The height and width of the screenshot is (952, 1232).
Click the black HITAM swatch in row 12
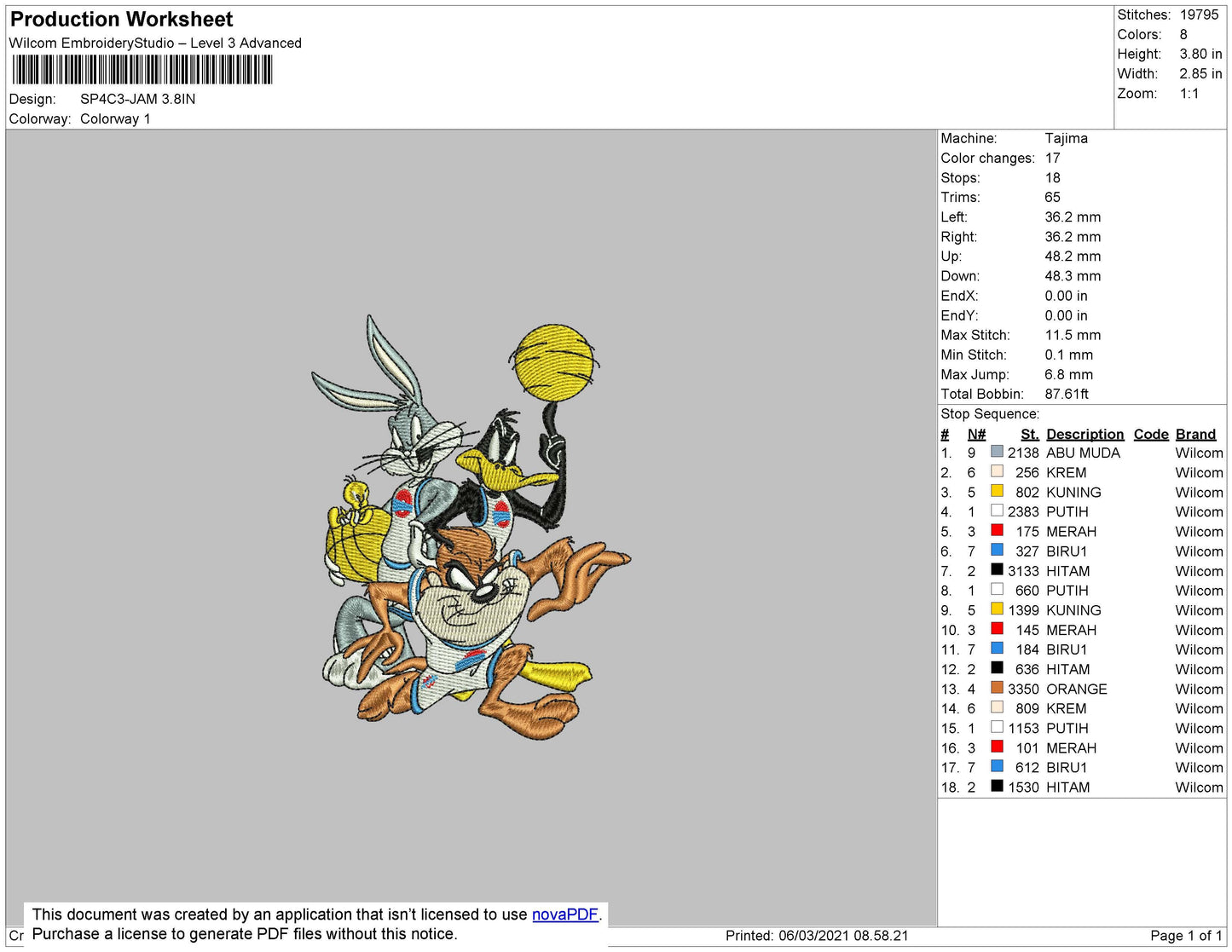997,668
